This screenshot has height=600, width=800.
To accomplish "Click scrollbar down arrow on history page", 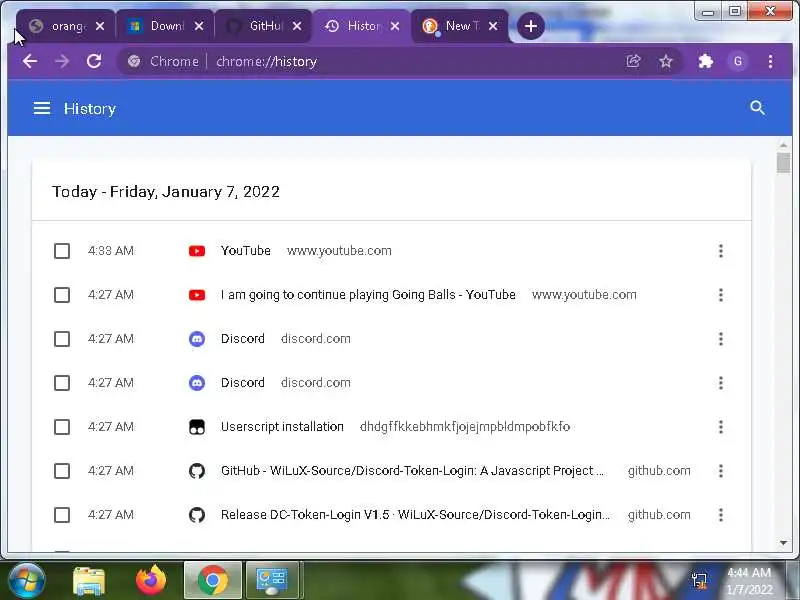I will pos(783,543).
